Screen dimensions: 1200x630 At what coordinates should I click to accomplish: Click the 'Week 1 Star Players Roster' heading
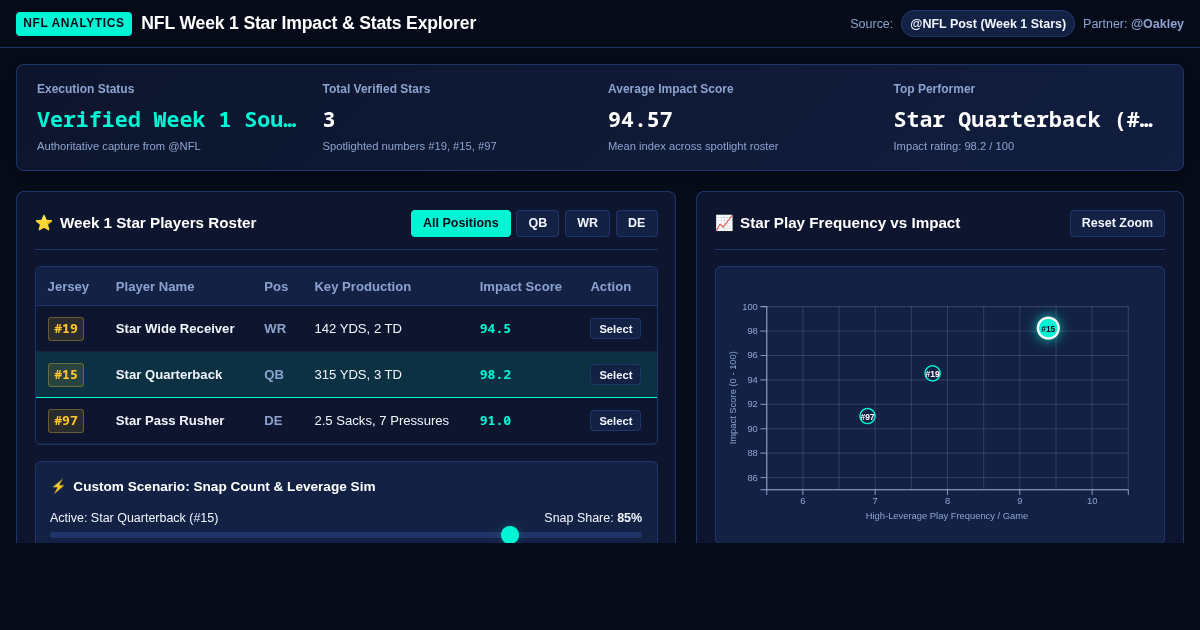tap(158, 223)
